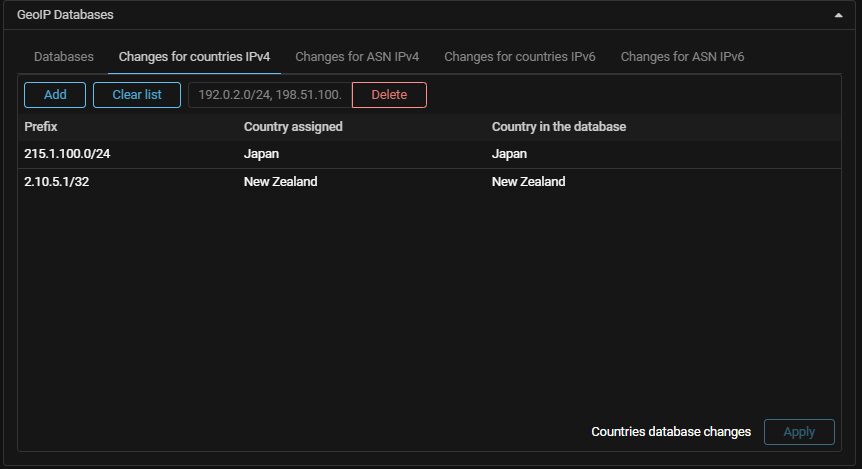Switch to the Databases tab
This screenshot has height=469, width=862.
coord(64,57)
